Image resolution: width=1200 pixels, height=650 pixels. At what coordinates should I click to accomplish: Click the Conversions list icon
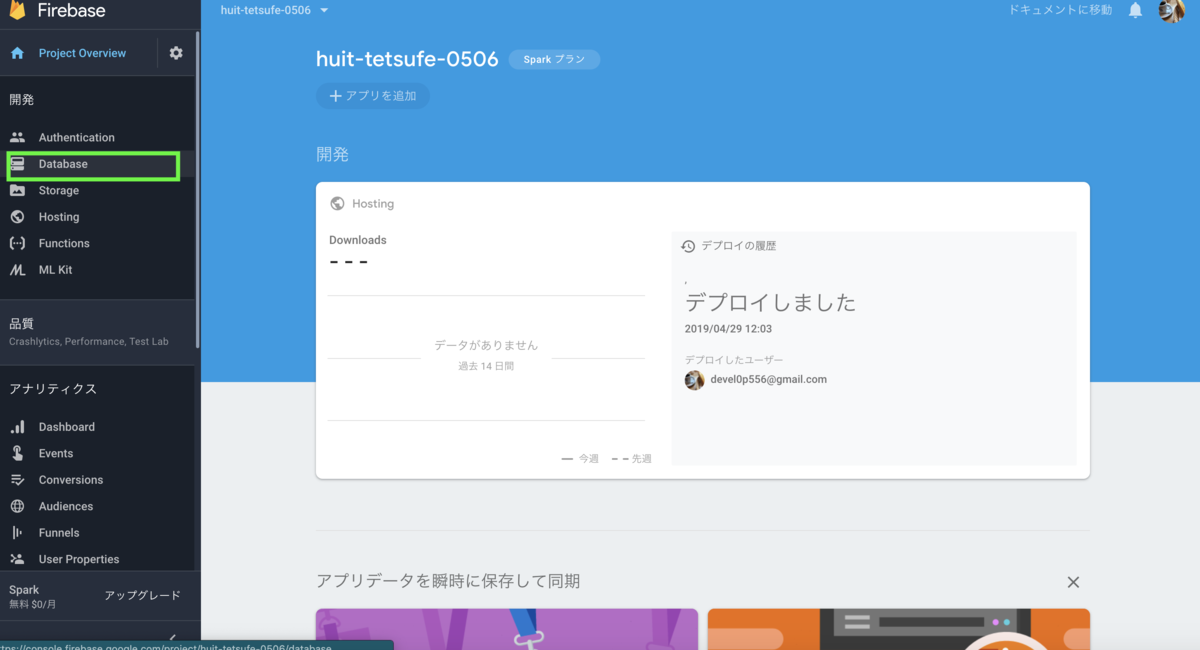[17, 480]
